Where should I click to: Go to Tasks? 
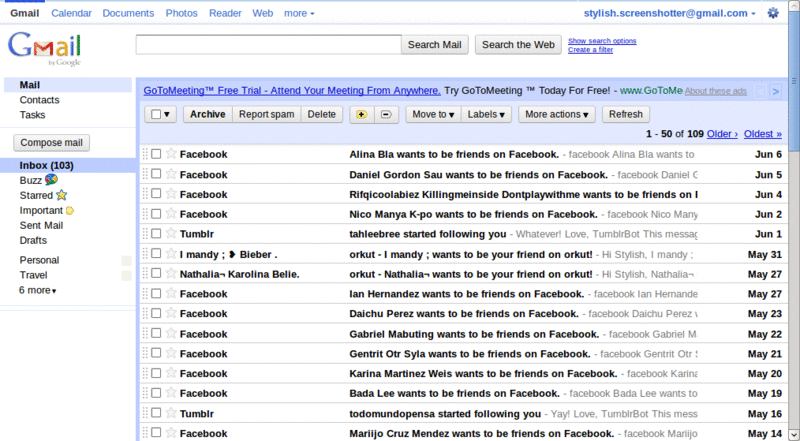(32, 115)
